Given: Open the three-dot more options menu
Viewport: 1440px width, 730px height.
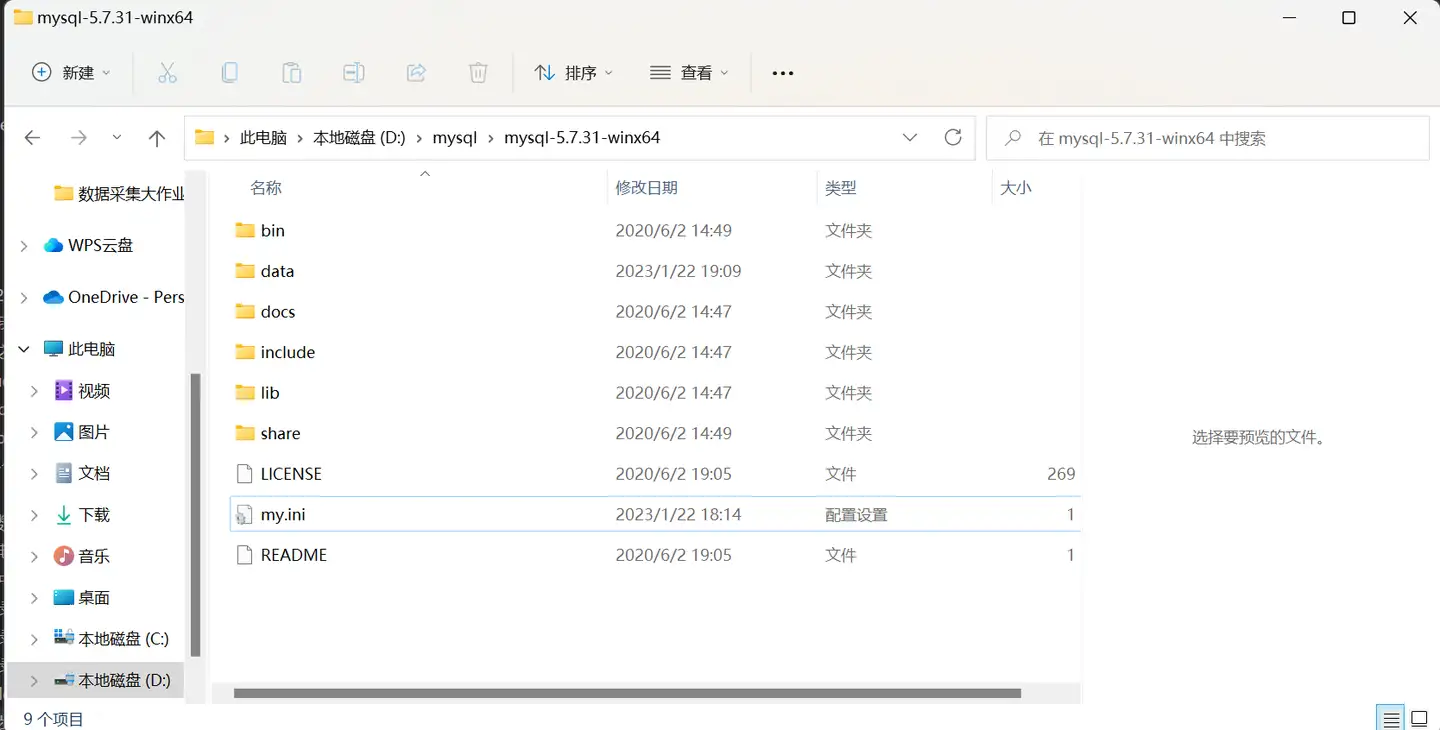Looking at the screenshot, I should (783, 73).
